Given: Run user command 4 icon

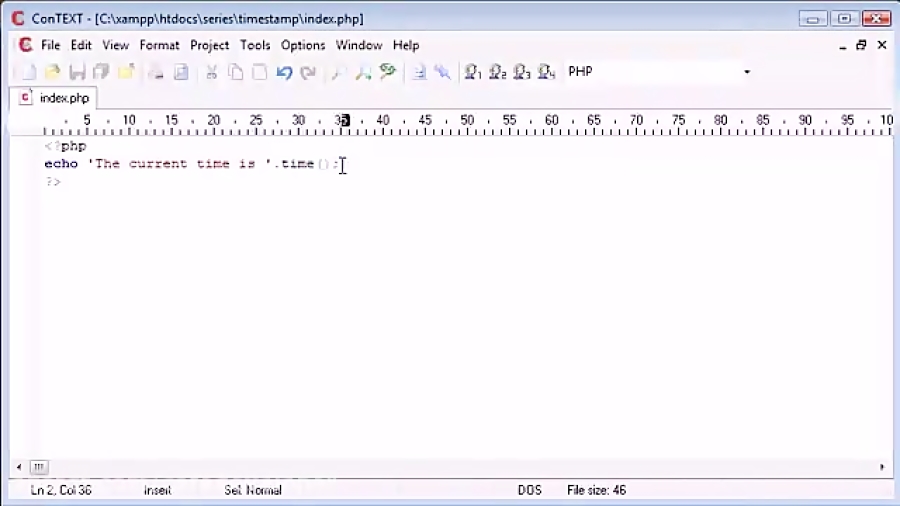Looking at the screenshot, I should (x=546, y=72).
